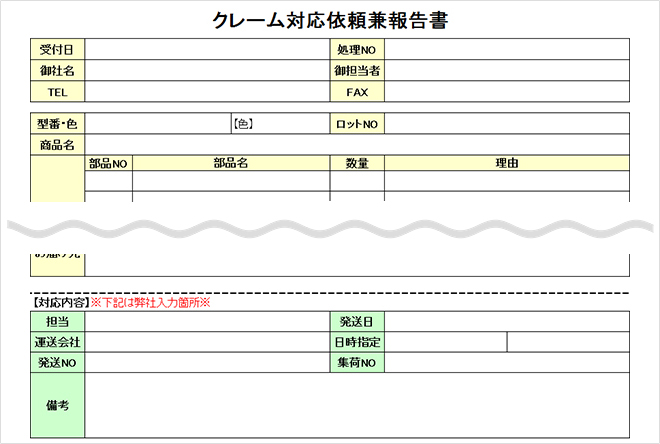Viewport: 660px width, 444px height.
Task: Click the ロットNO input field
Action: coord(506,124)
